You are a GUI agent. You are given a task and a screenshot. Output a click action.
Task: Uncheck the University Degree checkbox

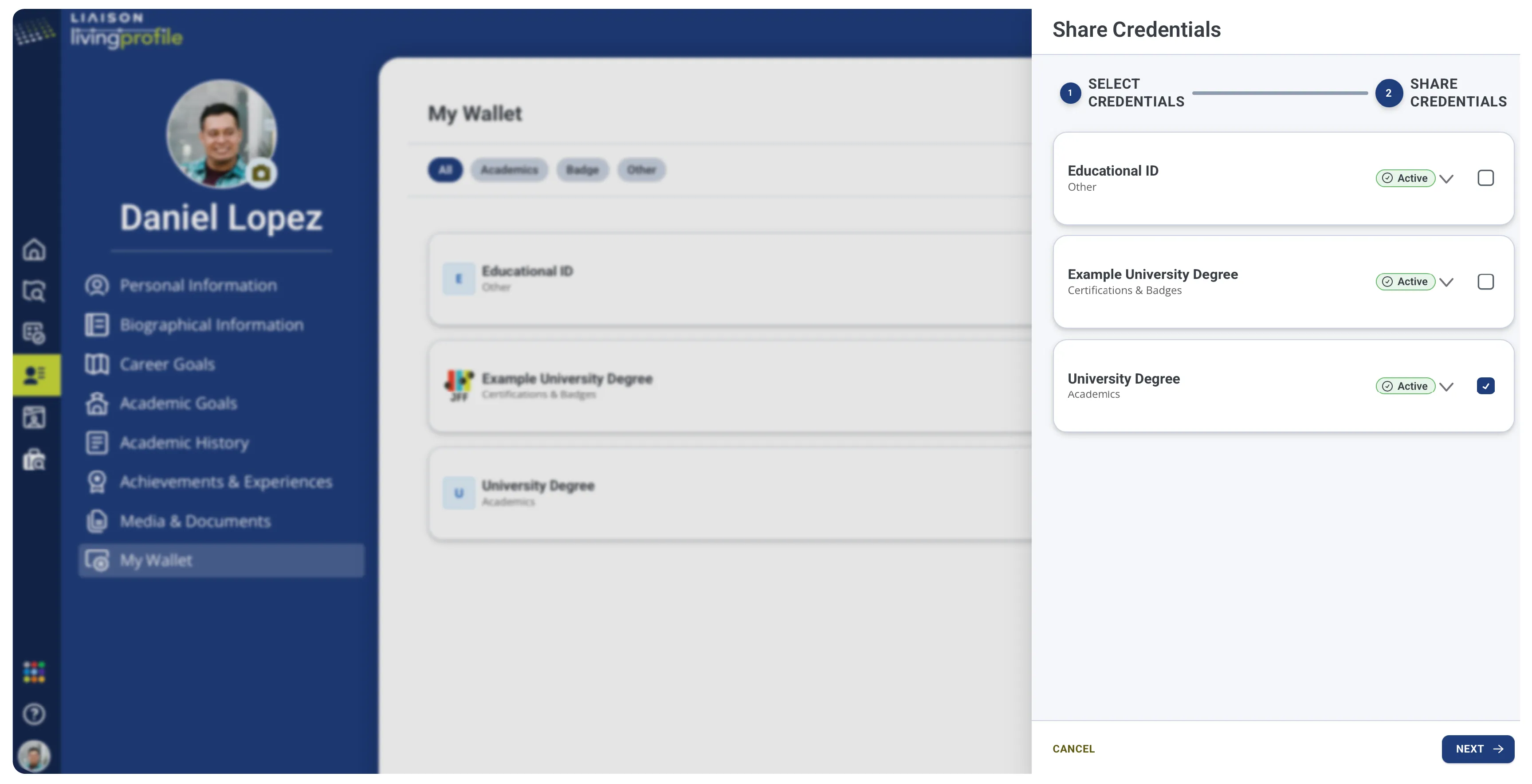pyautogui.click(x=1485, y=386)
